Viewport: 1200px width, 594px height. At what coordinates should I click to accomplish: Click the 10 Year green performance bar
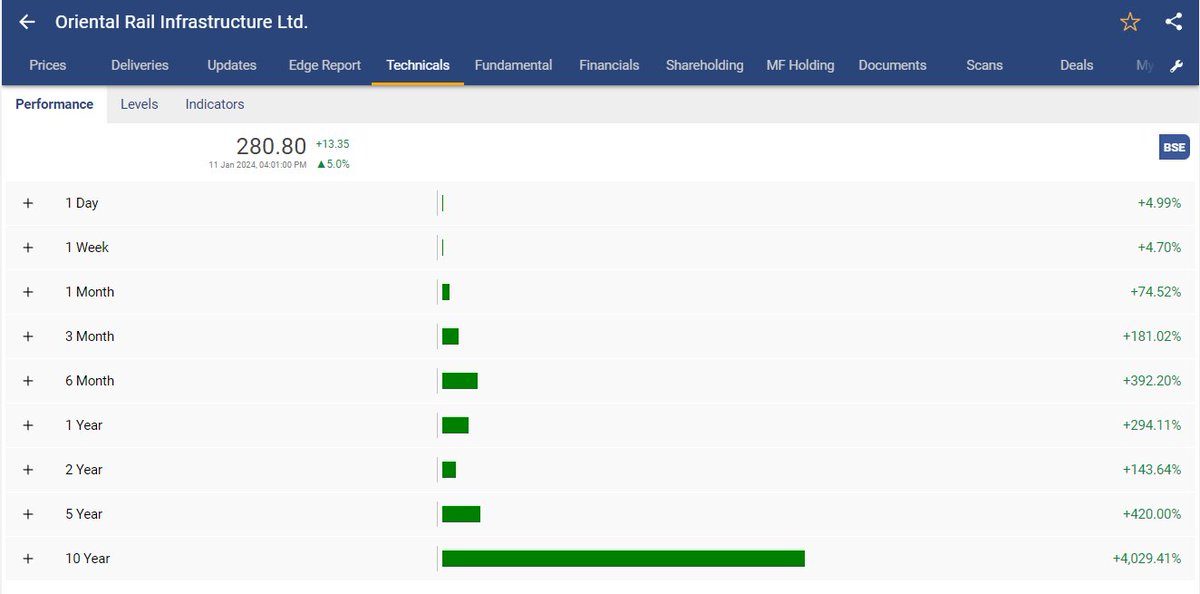[623, 558]
